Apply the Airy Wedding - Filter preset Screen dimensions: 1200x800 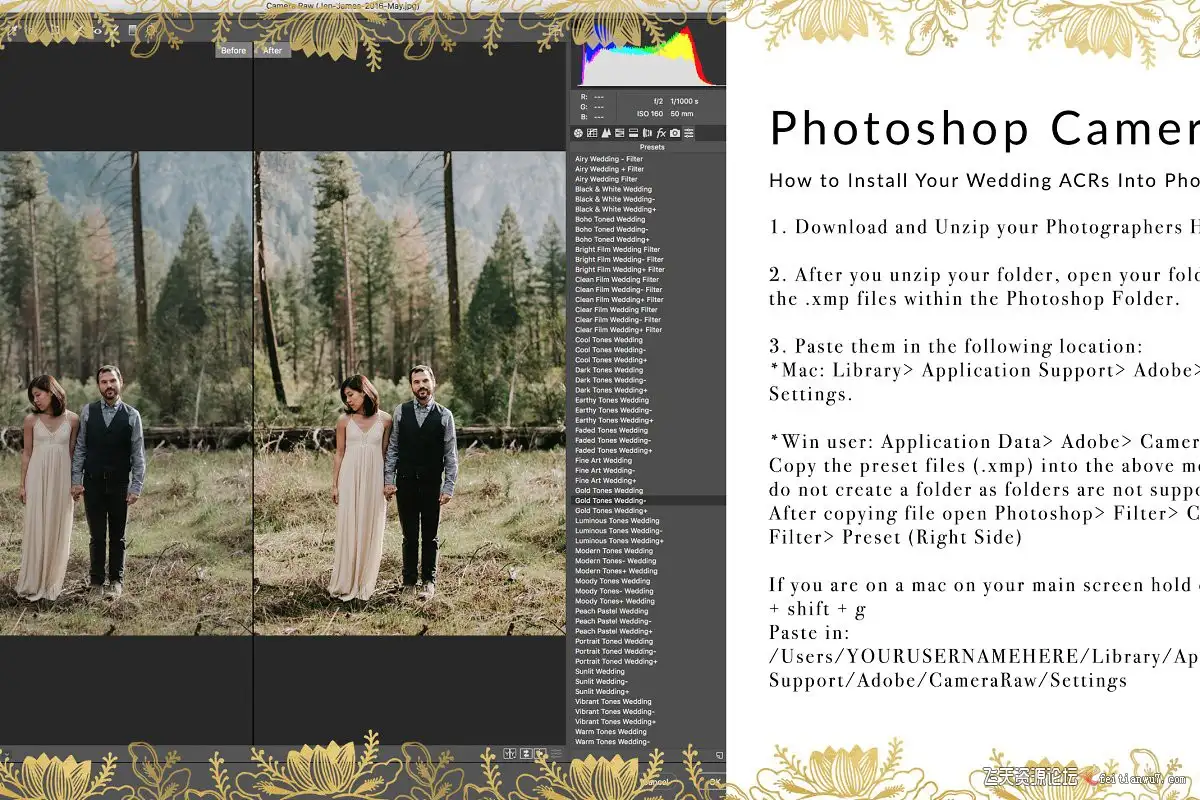[609, 159]
